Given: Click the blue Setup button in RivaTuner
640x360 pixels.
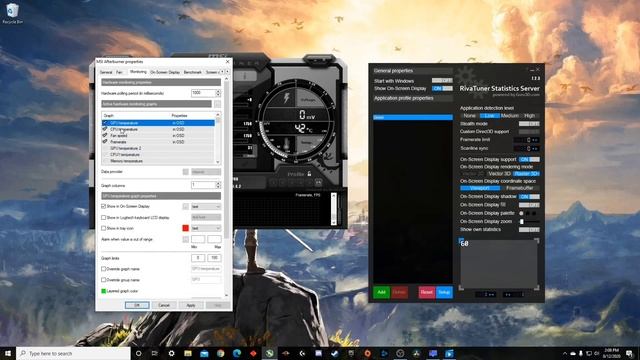Looking at the screenshot, I should (444, 292).
